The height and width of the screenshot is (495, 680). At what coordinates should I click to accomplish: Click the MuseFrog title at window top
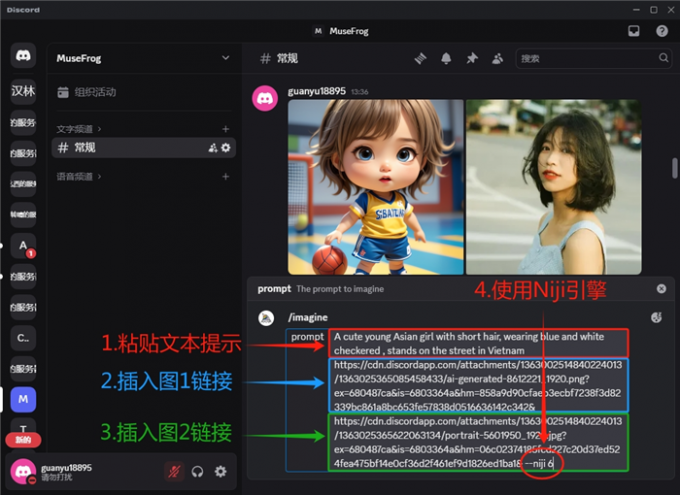point(348,31)
